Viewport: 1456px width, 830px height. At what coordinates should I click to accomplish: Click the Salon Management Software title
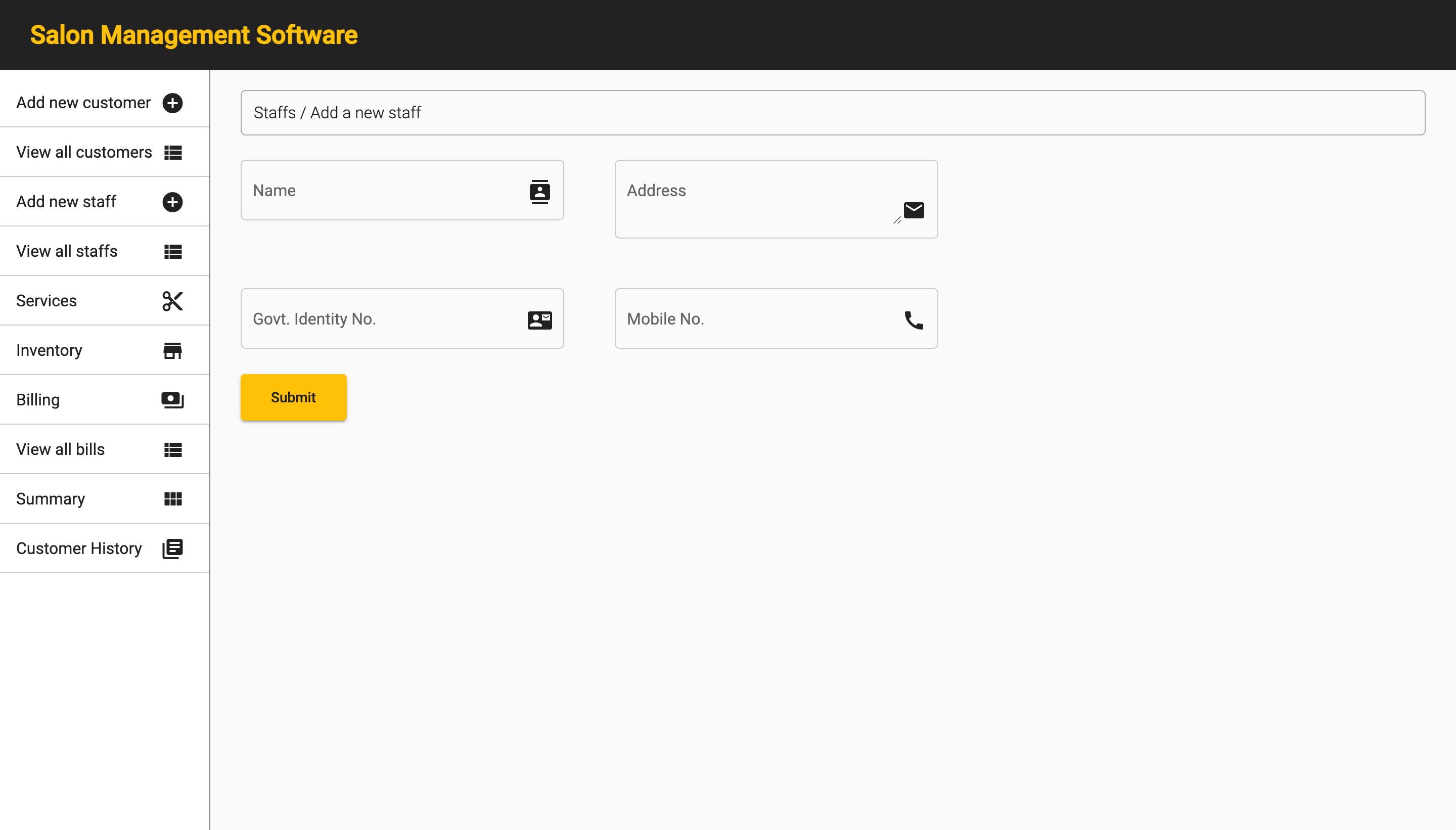(194, 35)
